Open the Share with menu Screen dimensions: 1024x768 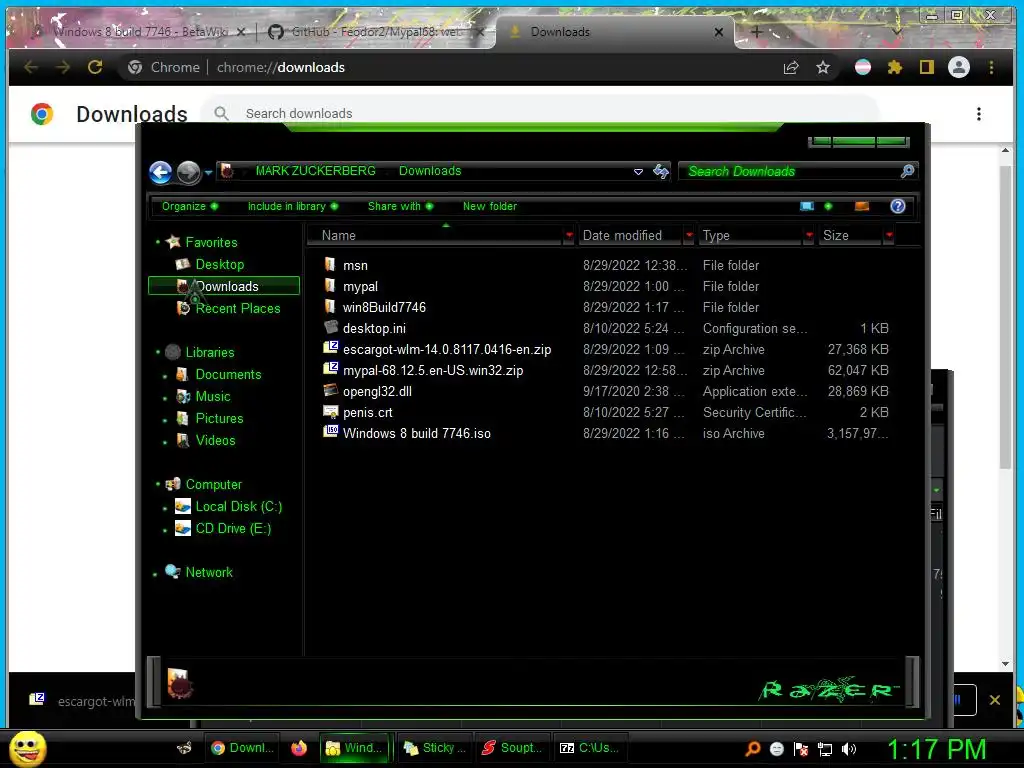coord(400,206)
